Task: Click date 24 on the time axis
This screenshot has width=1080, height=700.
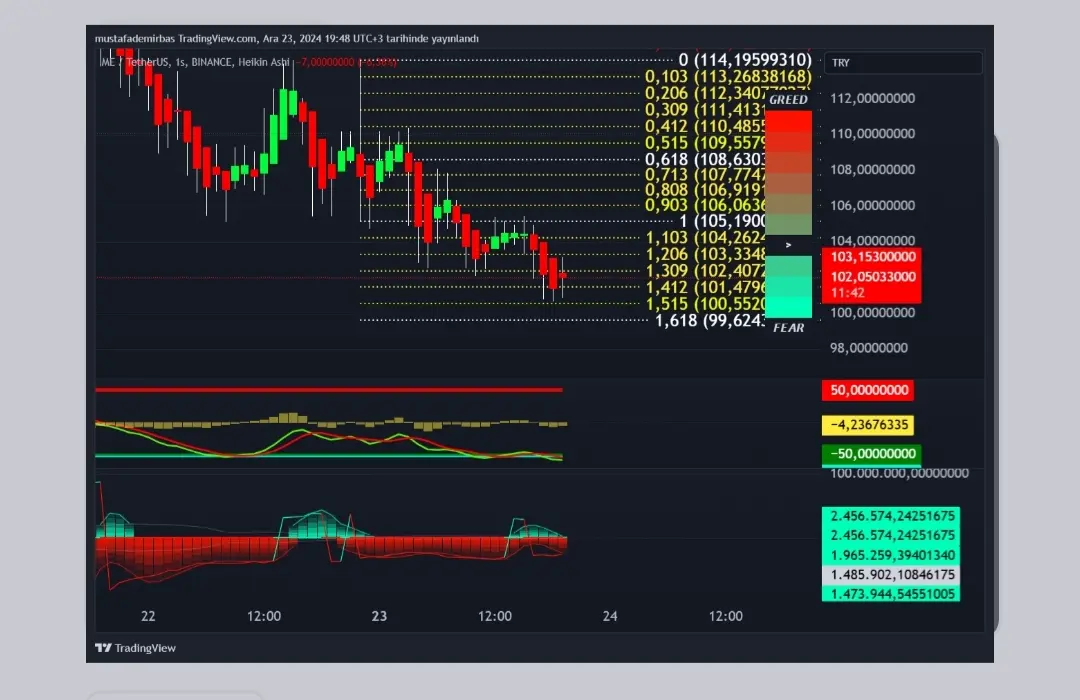Action: click(610, 617)
